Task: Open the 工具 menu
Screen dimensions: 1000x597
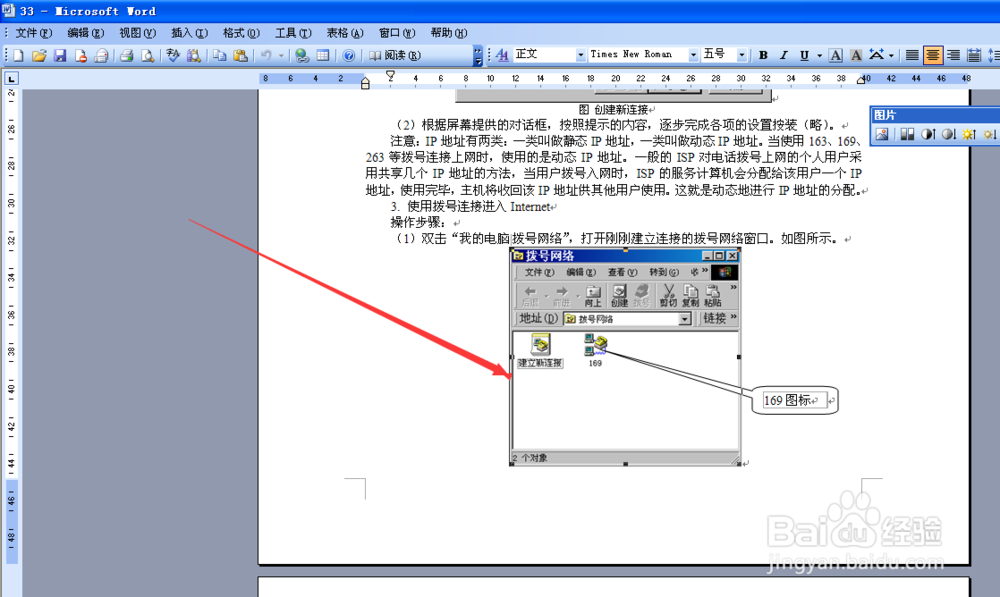Action: pos(293,33)
